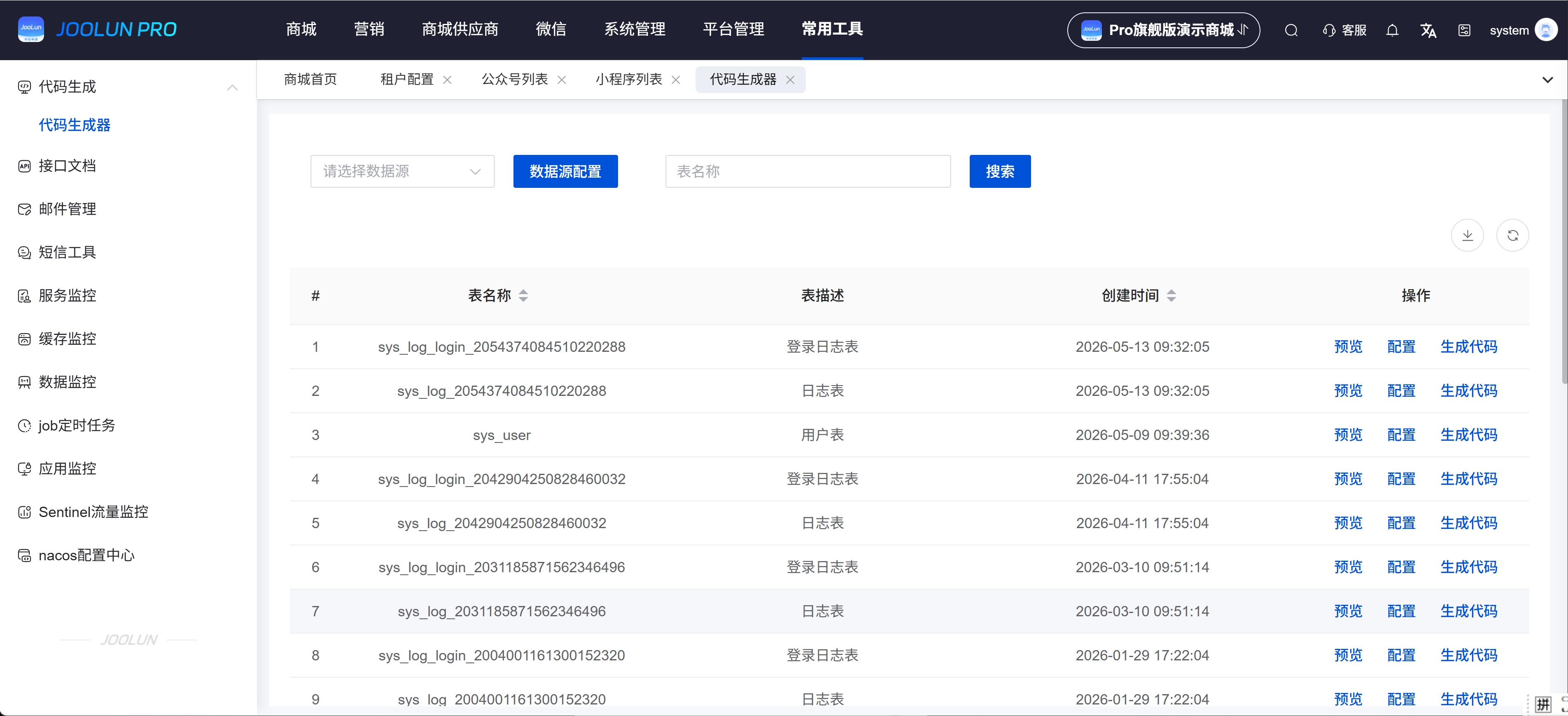The image size is (1568, 716).
Task: Close the 公众号列表 tab
Action: click(562, 80)
